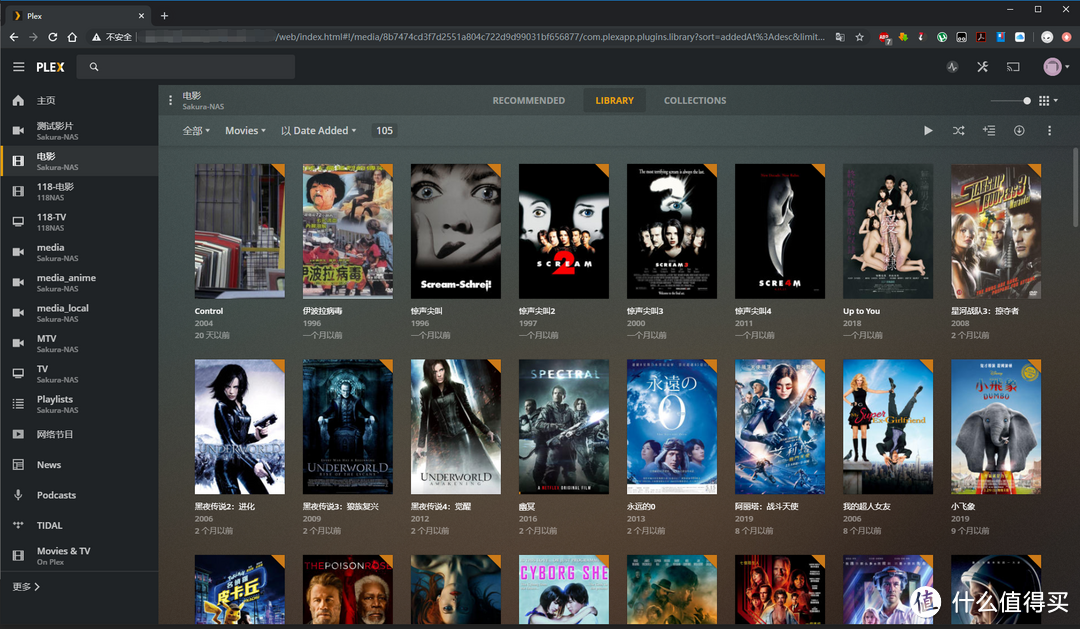This screenshot has height=629, width=1080.
Task: Open TV Sakura-NAS library in sidebar
Action: [79, 373]
